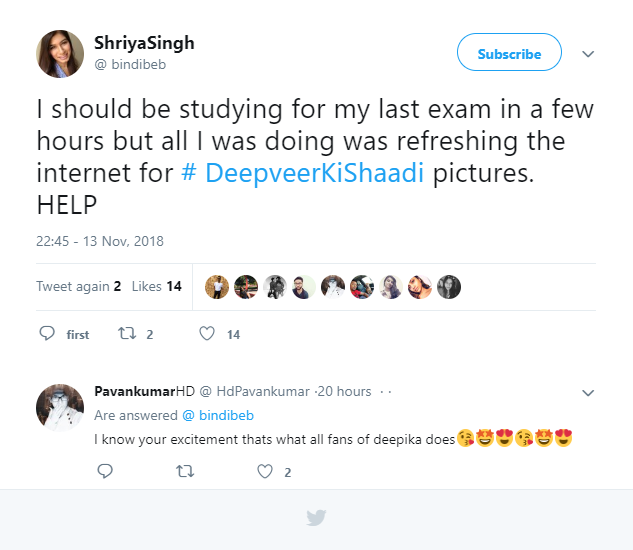Viewport: 633px width, 550px height.
Task: Click the Twitter bird logo at bottom
Action: point(316,518)
